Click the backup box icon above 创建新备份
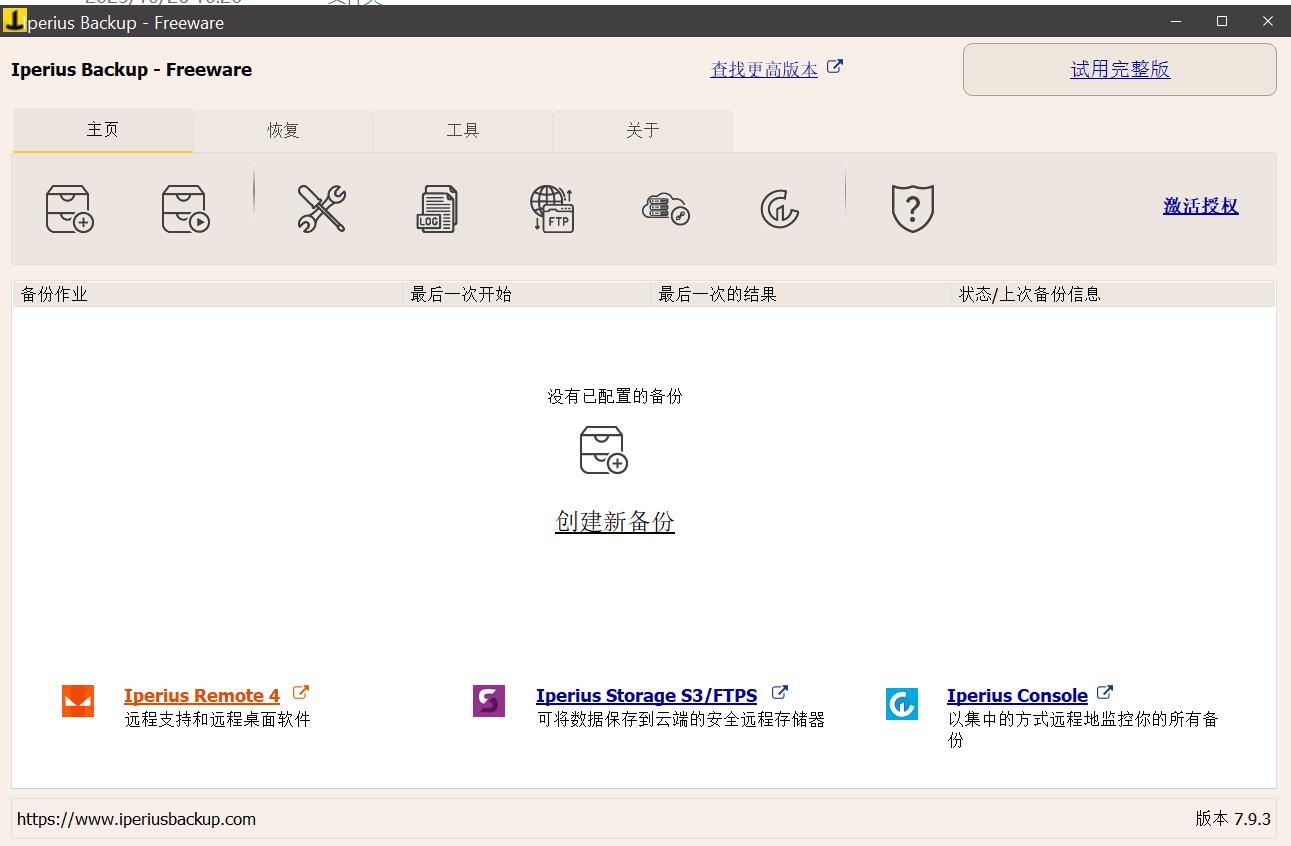Viewport: 1291px width, 846px height. (604, 450)
